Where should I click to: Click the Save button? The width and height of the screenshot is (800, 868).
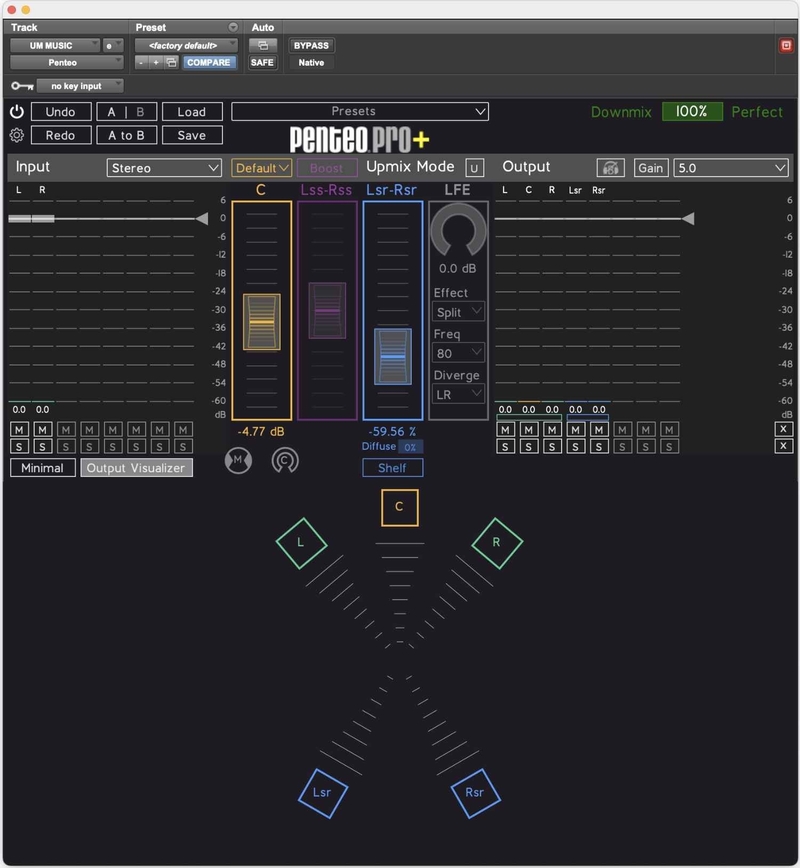point(192,135)
